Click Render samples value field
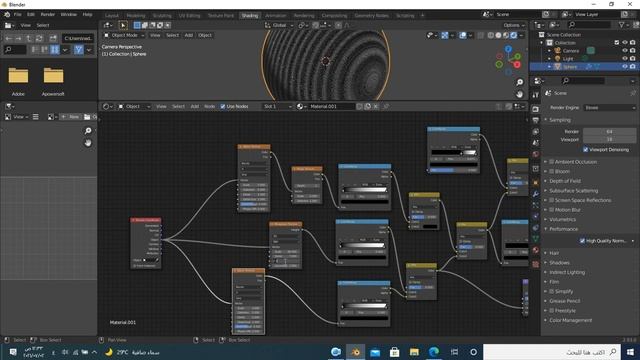The width and height of the screenshot is (640, 360). pyautogui.click(x=609, y=131)
